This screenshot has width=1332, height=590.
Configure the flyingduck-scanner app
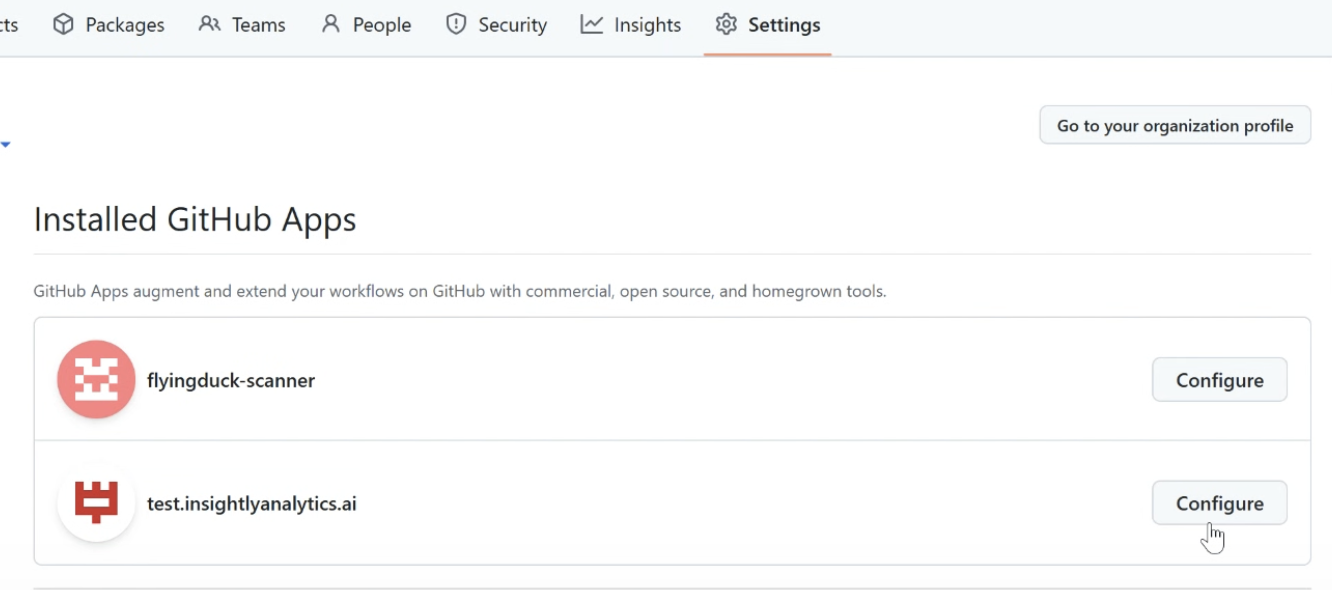(1219, 380)
